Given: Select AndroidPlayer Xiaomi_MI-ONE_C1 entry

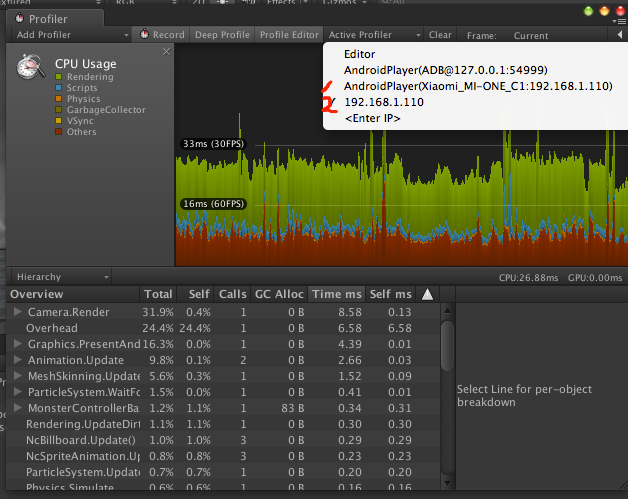Looking at the screenshot, I should (x=475, y=86).
